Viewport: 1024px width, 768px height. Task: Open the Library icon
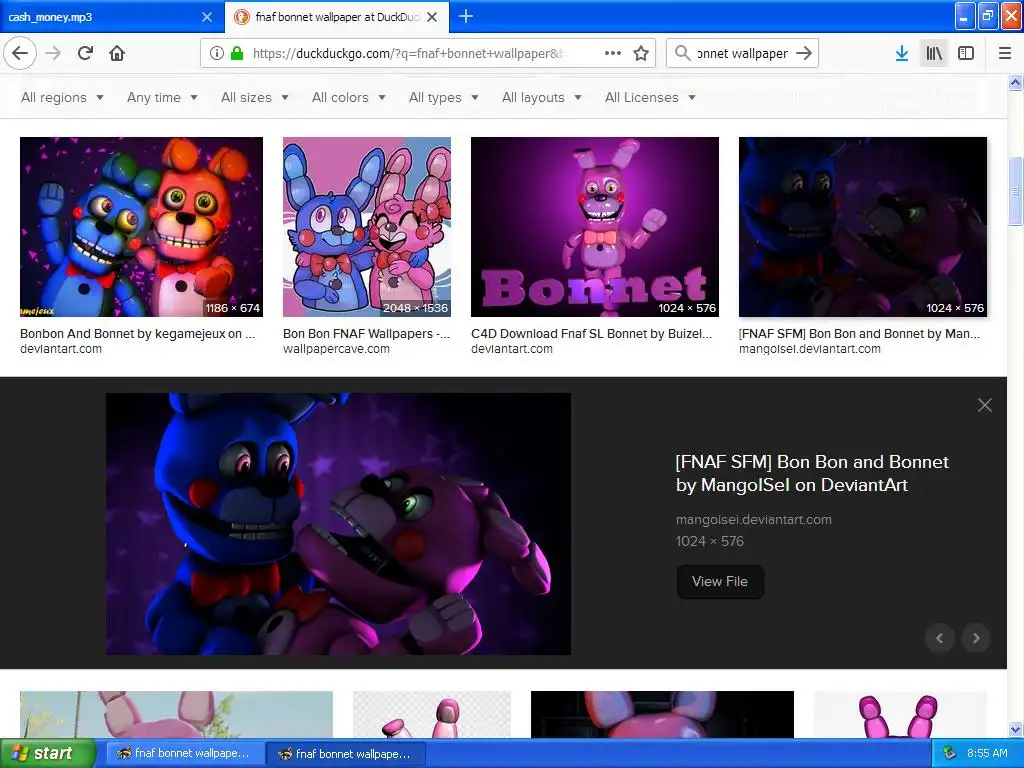pyautogui.click(x=934, y=54)
